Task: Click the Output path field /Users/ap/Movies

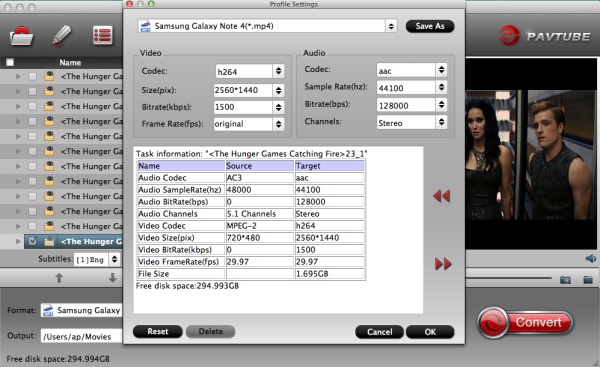Action: tap(82, 336)
